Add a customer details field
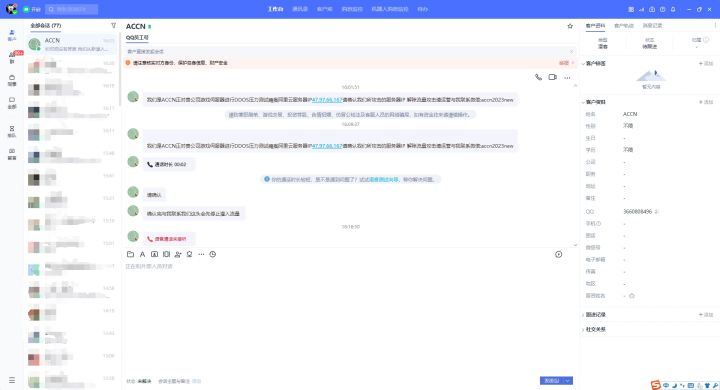The width and height of the screenshot is (720, 390). (x=706, y=102)
